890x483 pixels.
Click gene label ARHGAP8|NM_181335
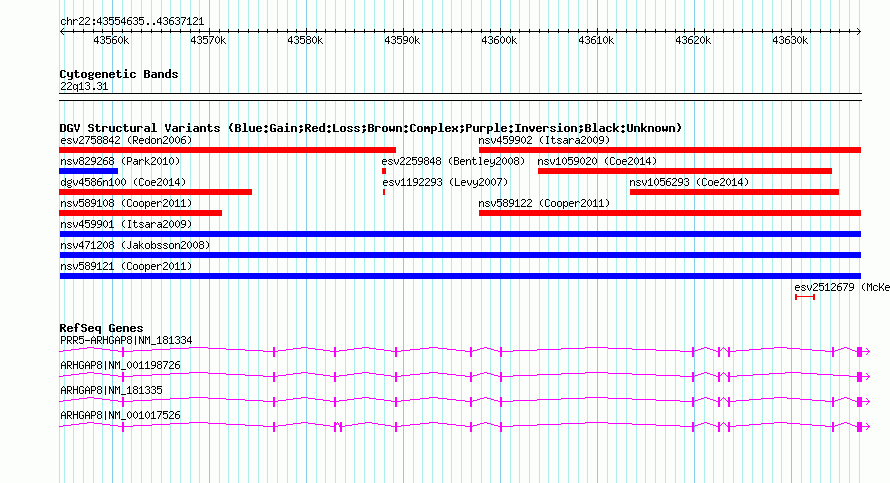(111, 390)
